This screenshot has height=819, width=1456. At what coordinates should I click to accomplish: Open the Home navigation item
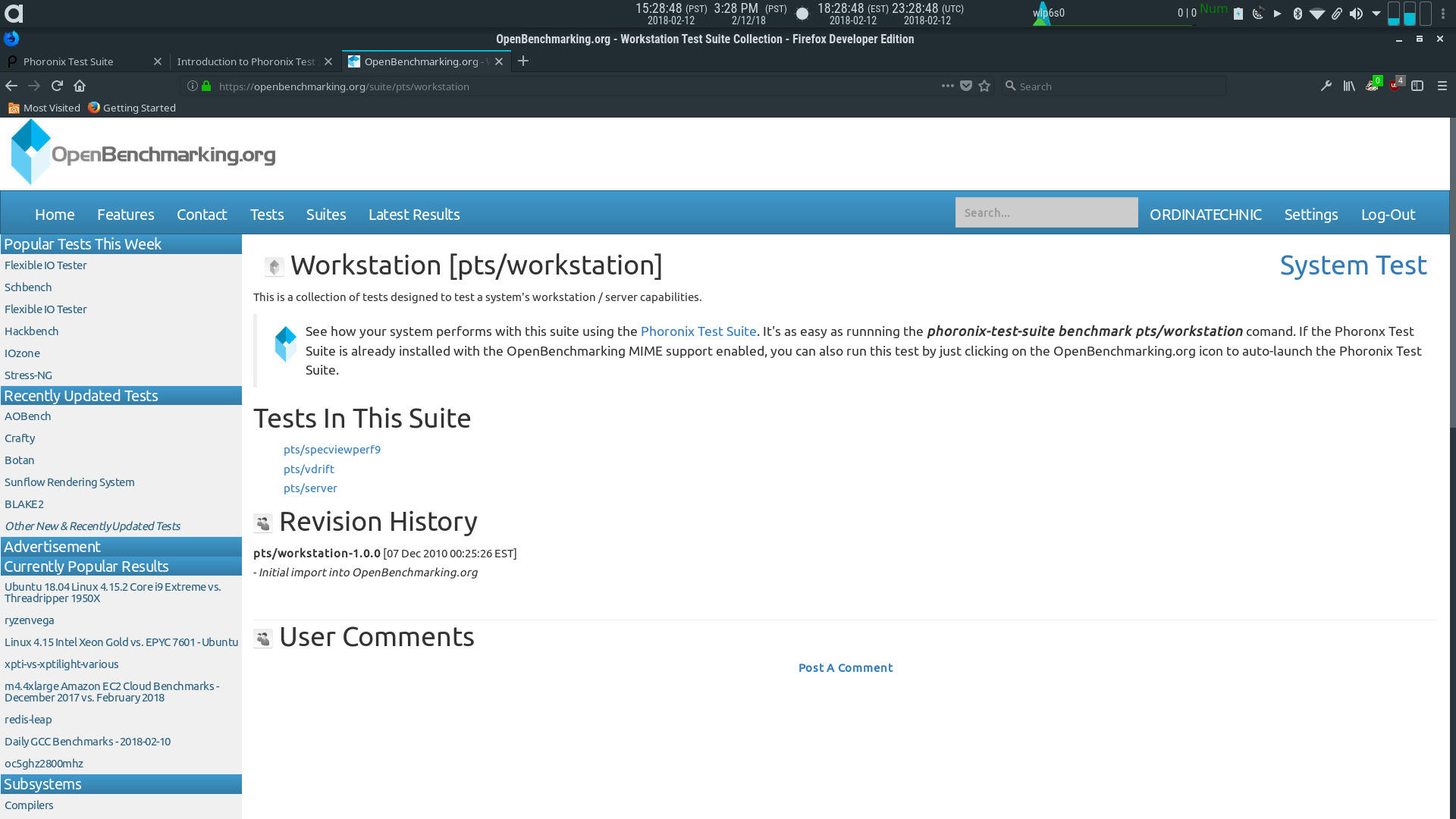(55, 215)
